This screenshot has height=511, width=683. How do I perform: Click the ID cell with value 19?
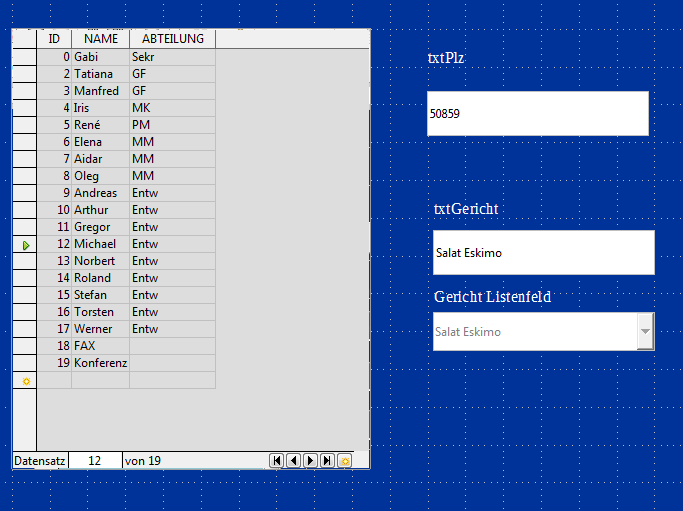click(x=54, y=363)
